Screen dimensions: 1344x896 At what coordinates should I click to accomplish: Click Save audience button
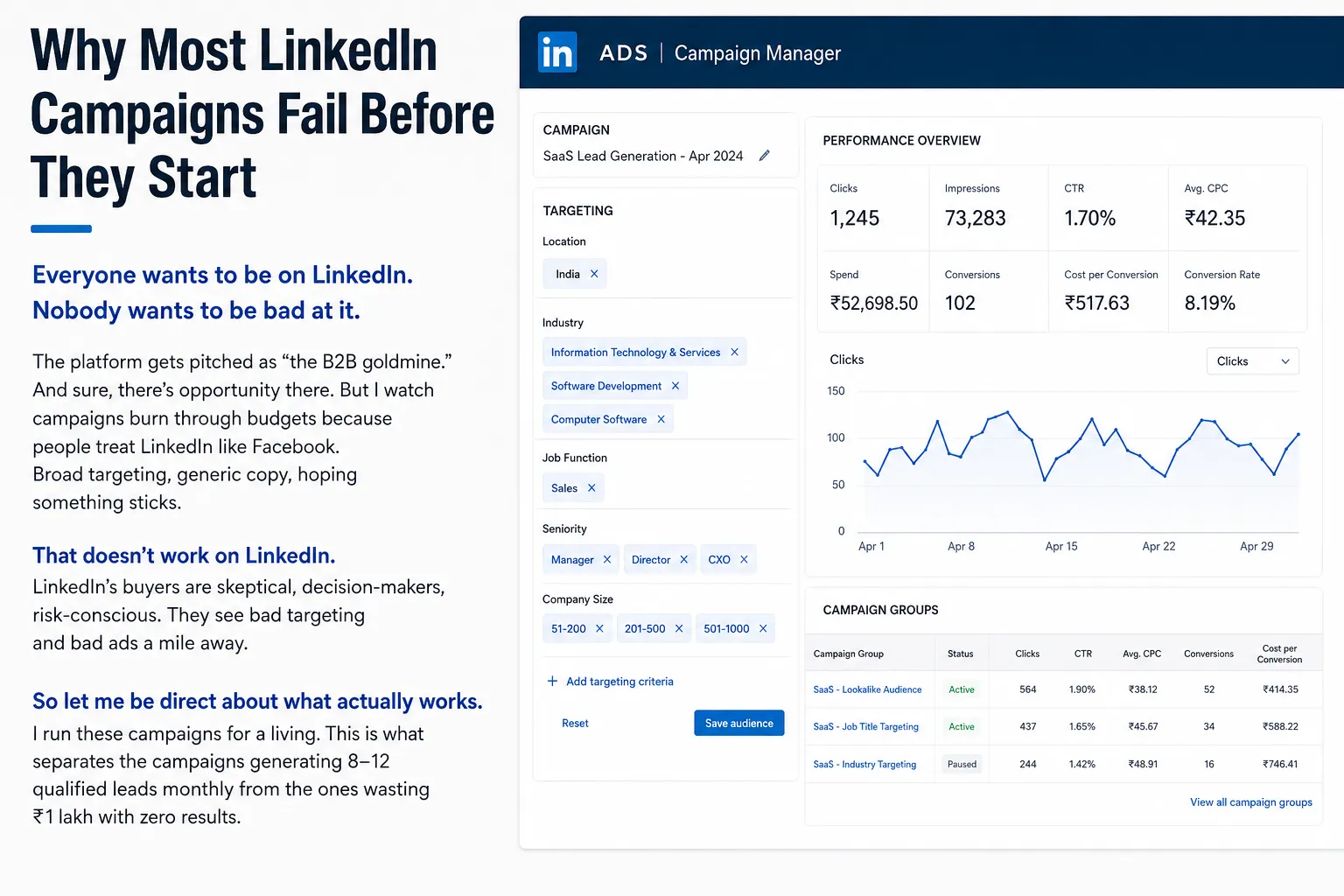pyautogui.click(x=739, y=723)
